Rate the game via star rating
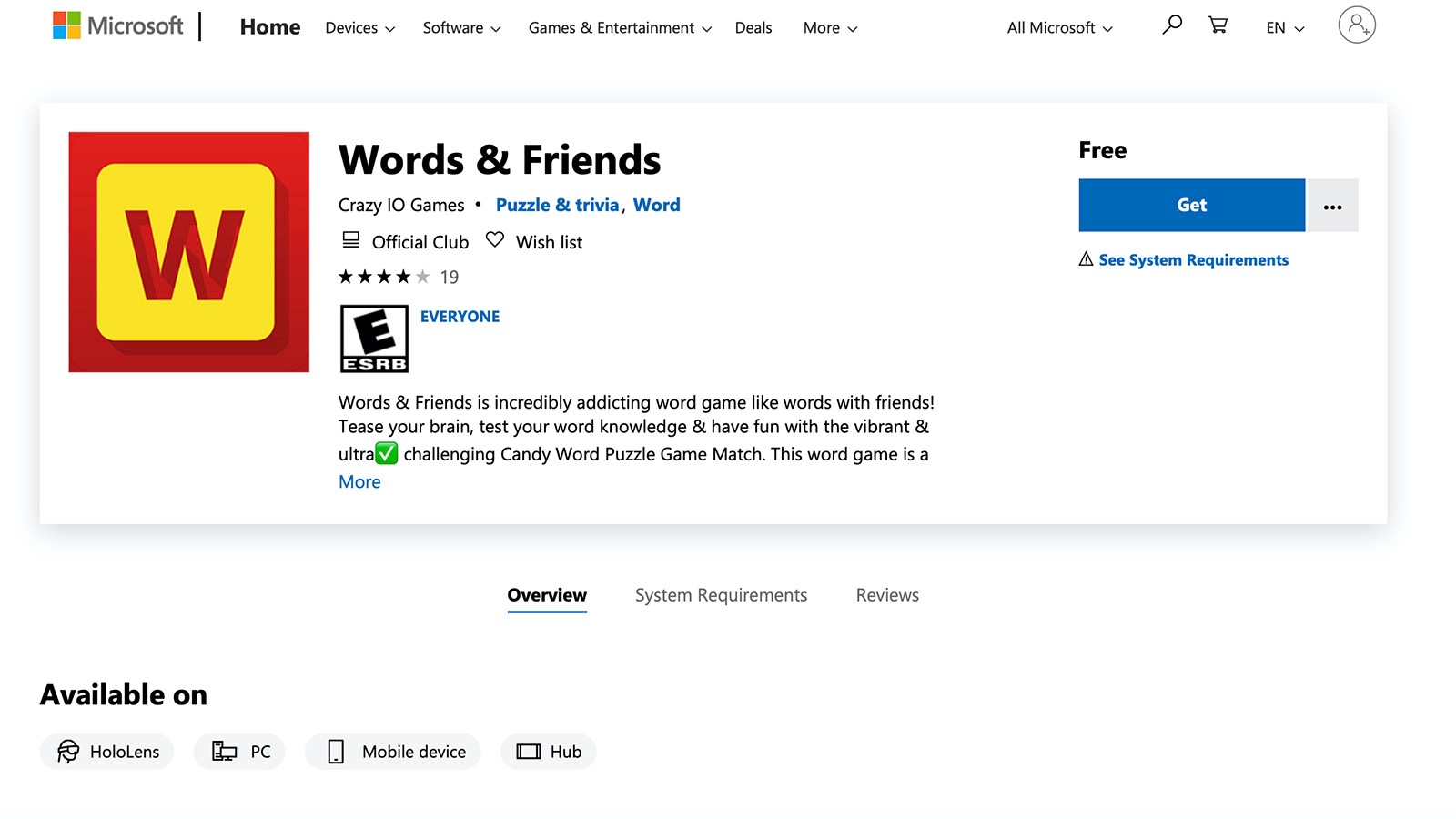Image resolution: width=1456 pixels, height=819 pixels. coord(382,276)
